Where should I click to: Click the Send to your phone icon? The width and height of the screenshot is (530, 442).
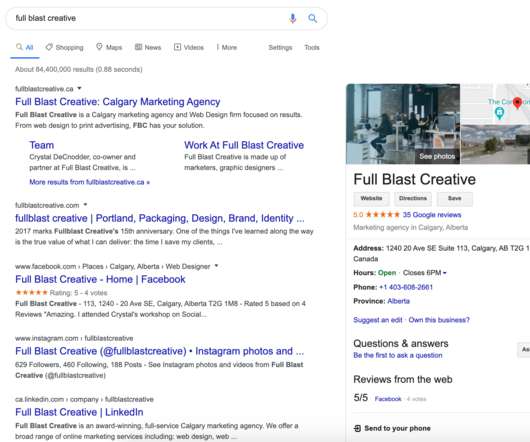(x=357, y=428)
